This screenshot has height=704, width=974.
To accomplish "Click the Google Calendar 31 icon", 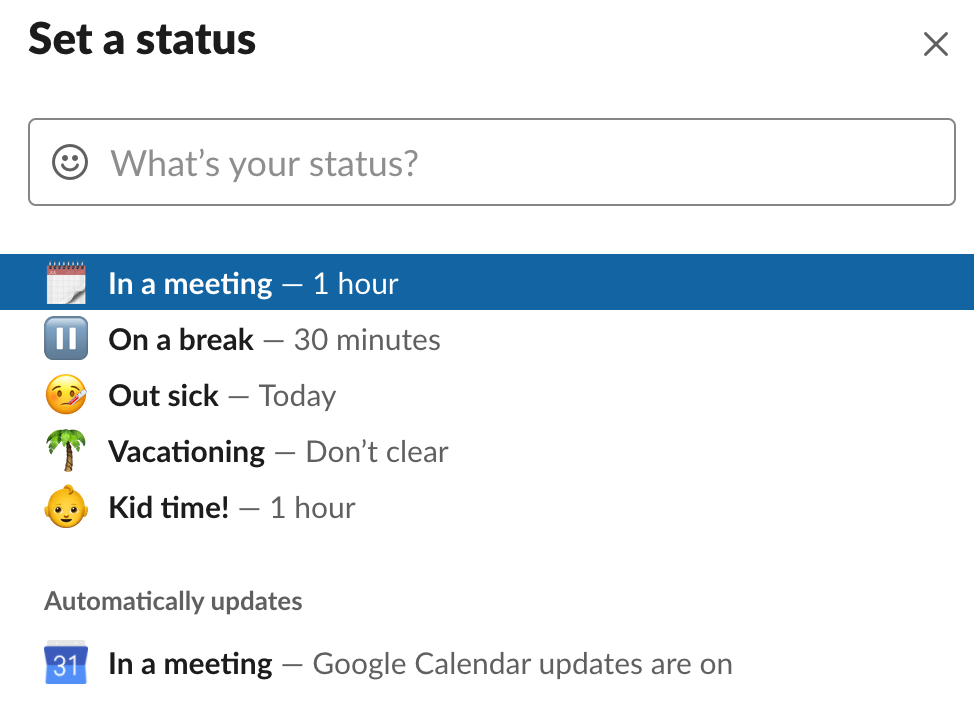I will click(67, 664).
